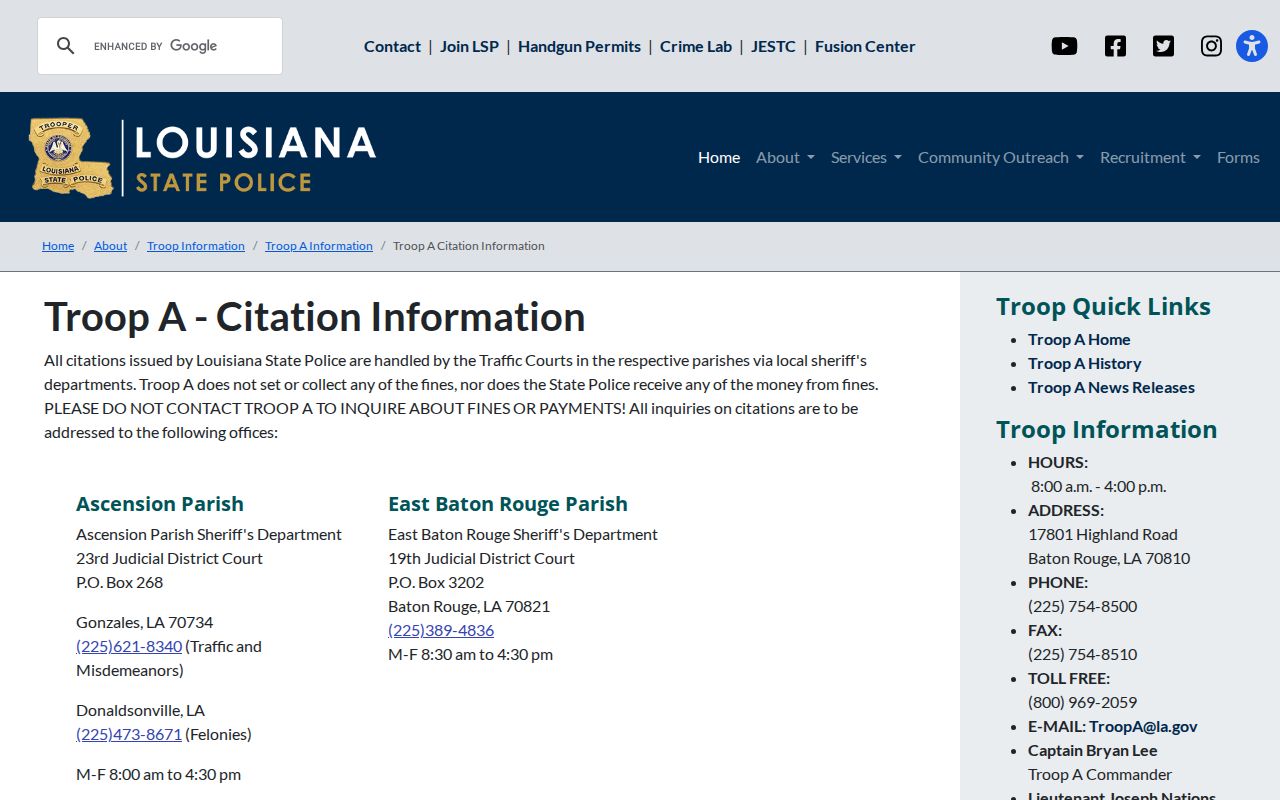Open the Instagram social icon
The image size is (1280, 800).
click(x=1211, y=46)
